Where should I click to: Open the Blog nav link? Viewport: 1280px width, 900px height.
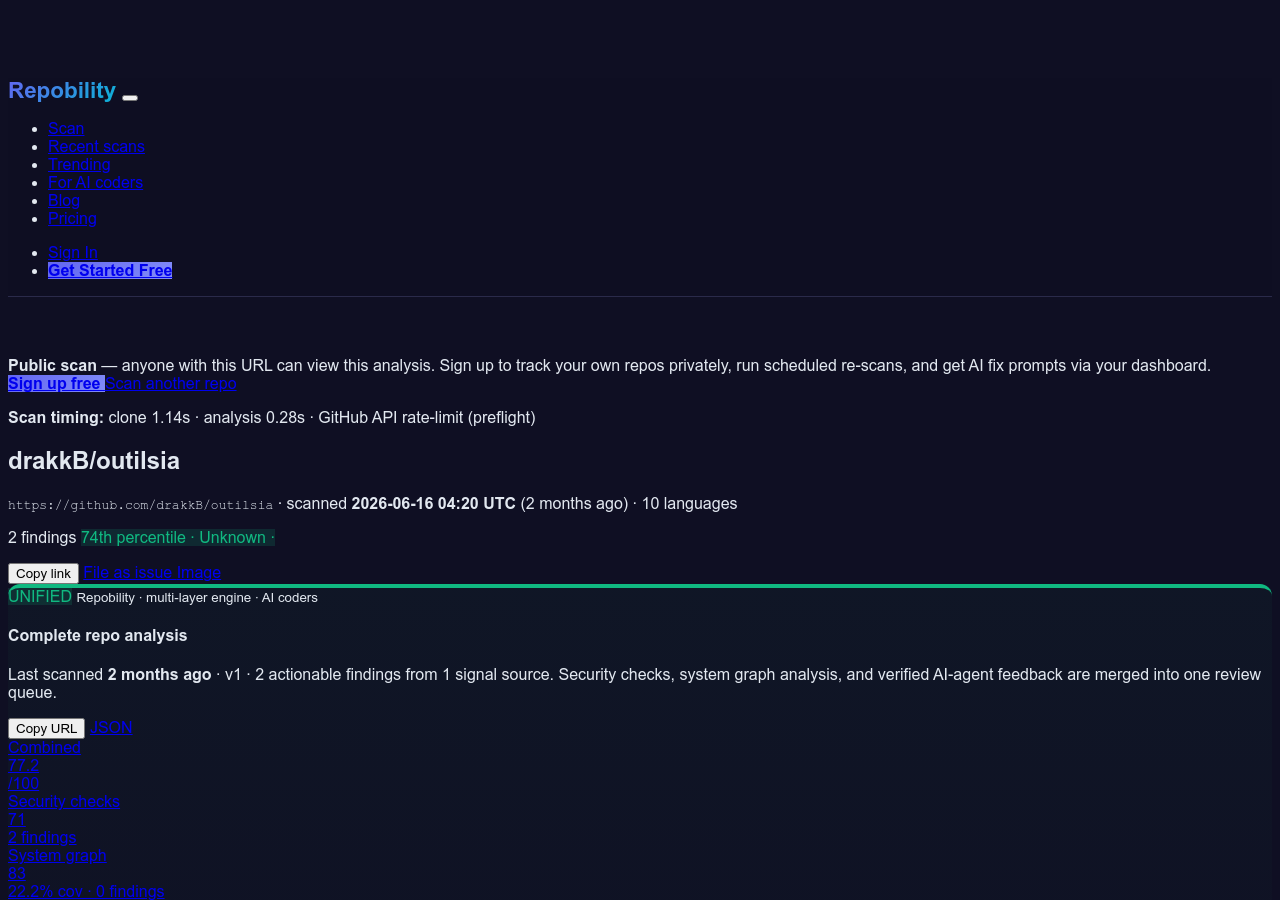[x=64, y=200]
